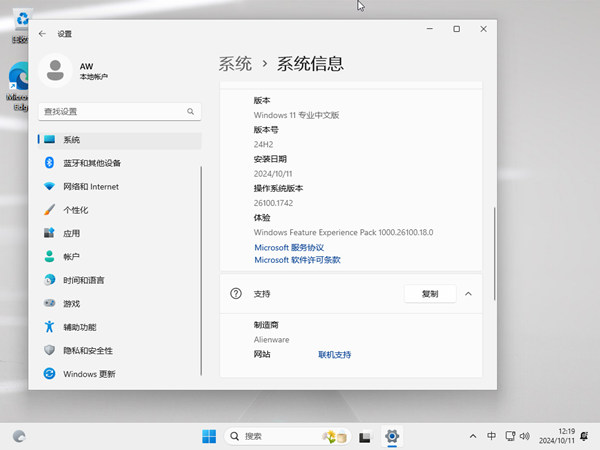
Task: Select the Alienware manufacturer text
Action: 271,340
